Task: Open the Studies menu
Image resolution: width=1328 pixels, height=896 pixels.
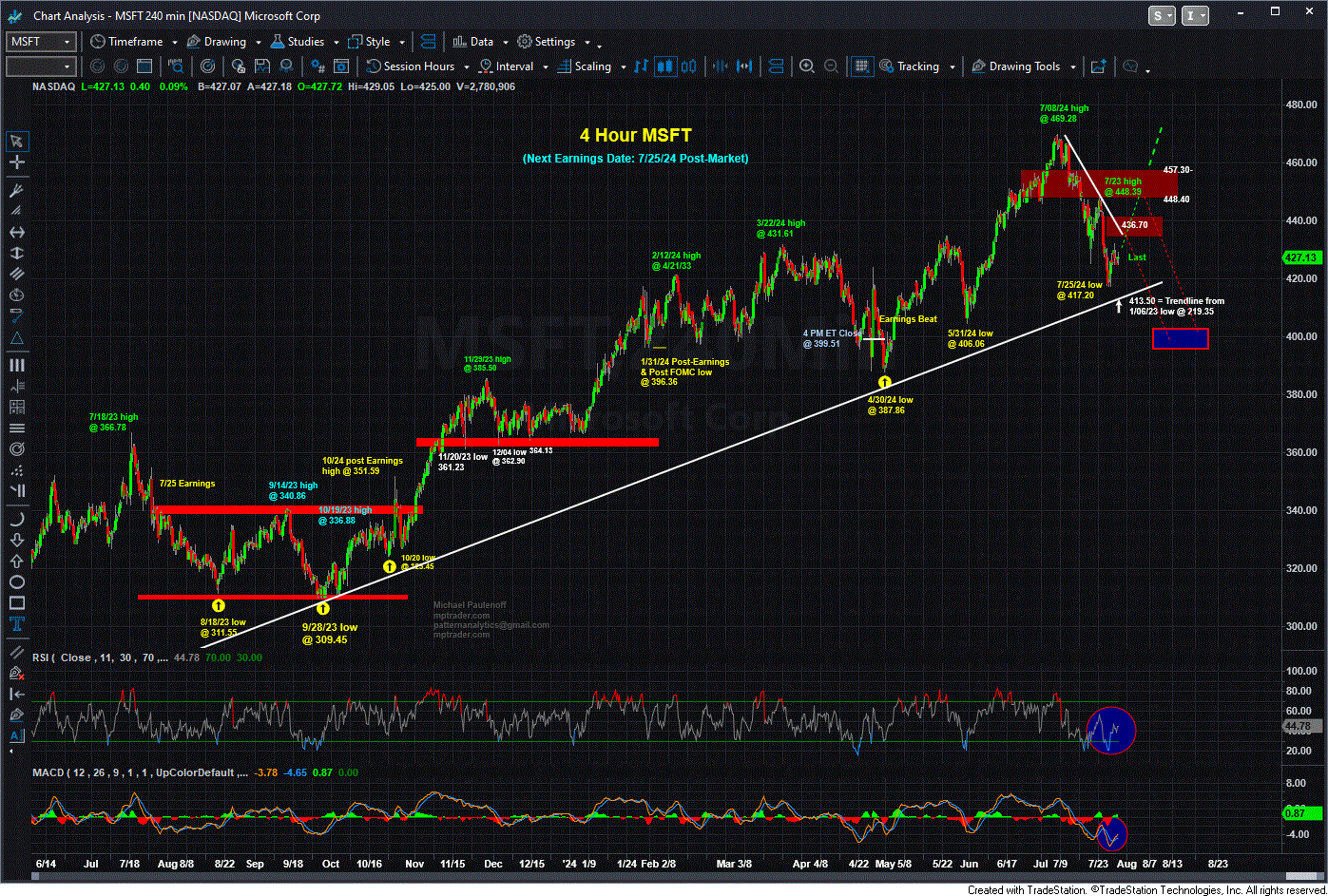Action: tap(297, 42)
